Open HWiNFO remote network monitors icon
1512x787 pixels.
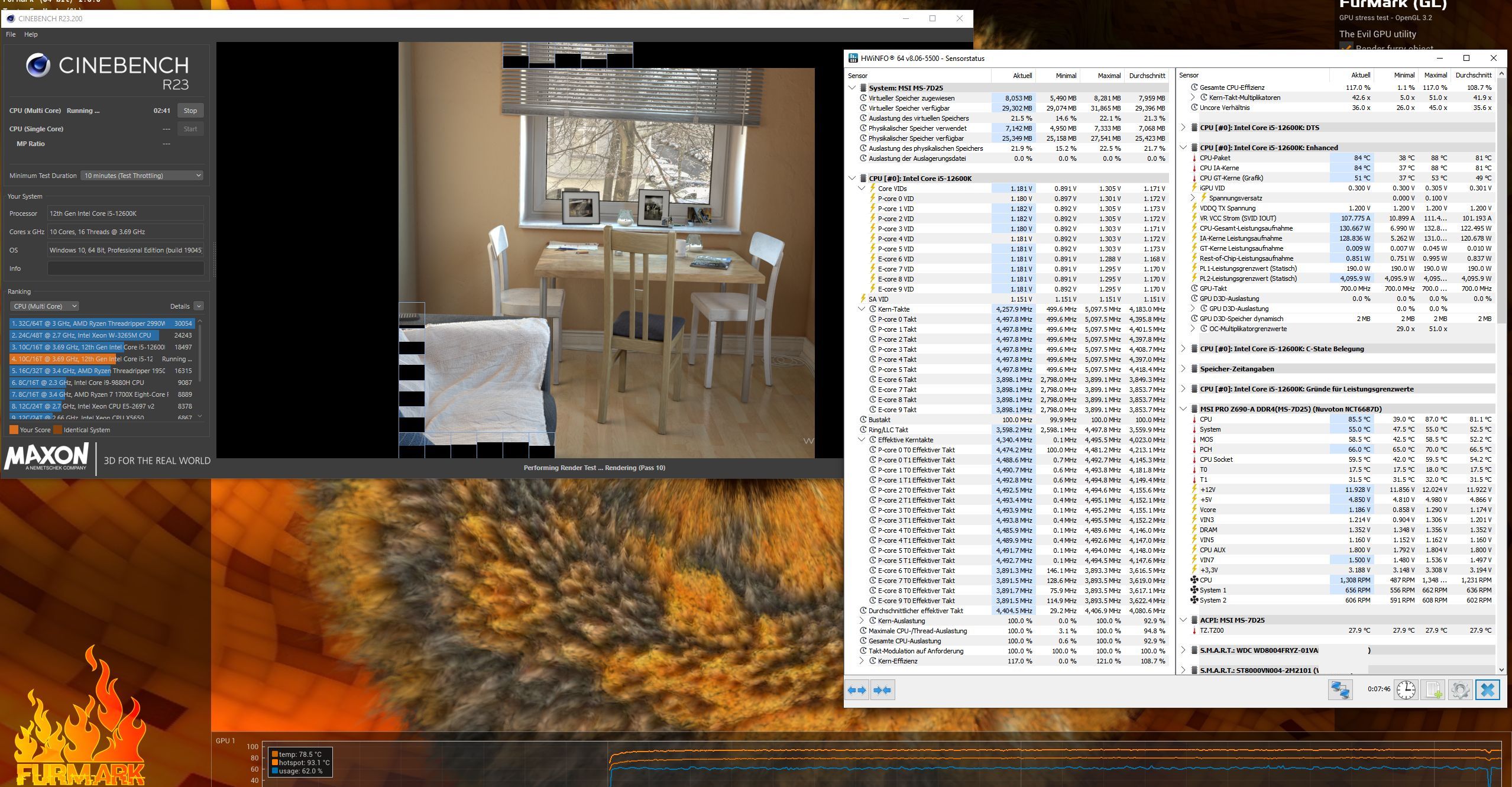click(1340, 689)
